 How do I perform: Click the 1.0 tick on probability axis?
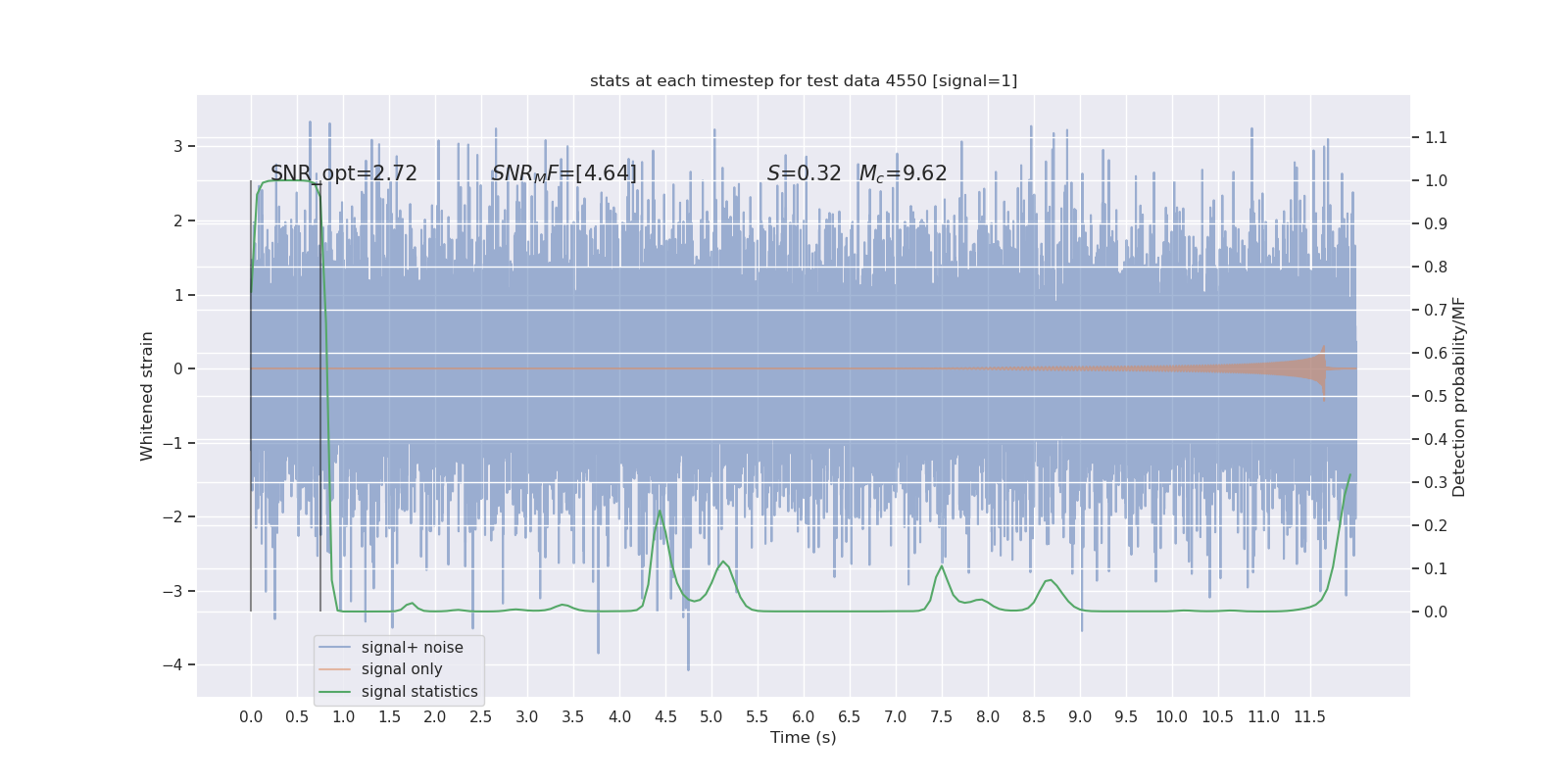(x=1436, y=180)
